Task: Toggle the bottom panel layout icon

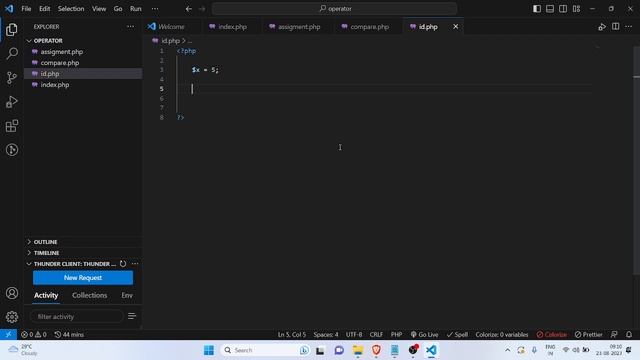Action: click(550, 9)
